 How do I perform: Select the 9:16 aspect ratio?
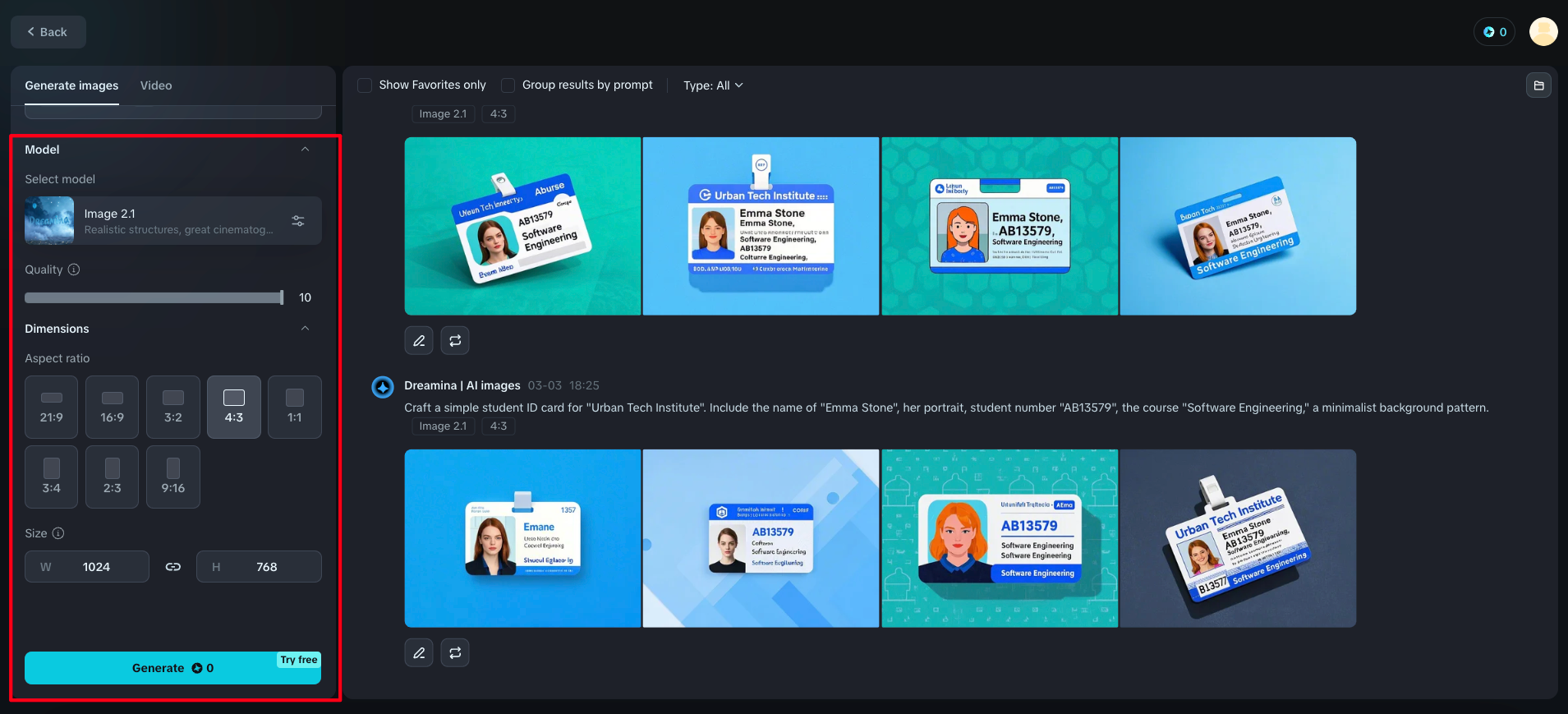[x=172, y=477]
